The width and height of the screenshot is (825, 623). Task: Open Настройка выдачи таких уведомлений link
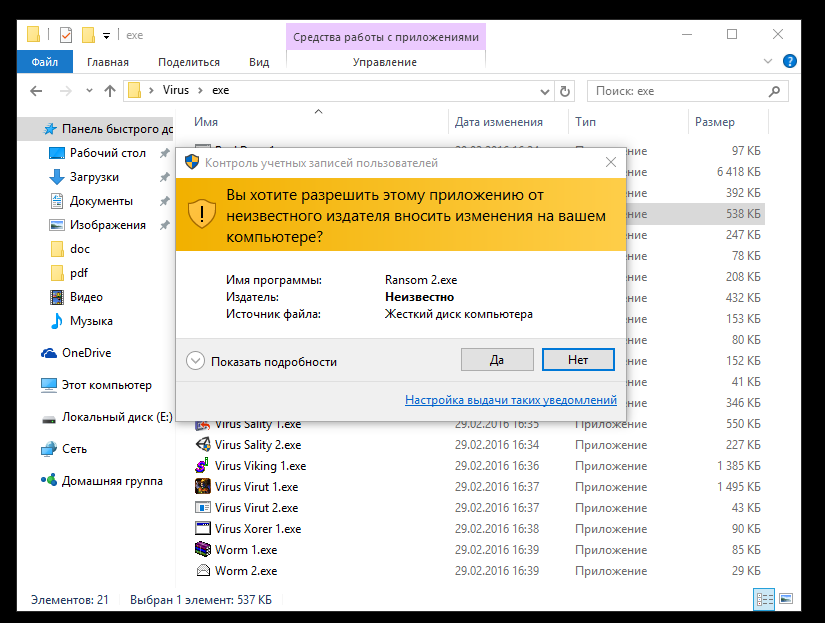point(510,400)
